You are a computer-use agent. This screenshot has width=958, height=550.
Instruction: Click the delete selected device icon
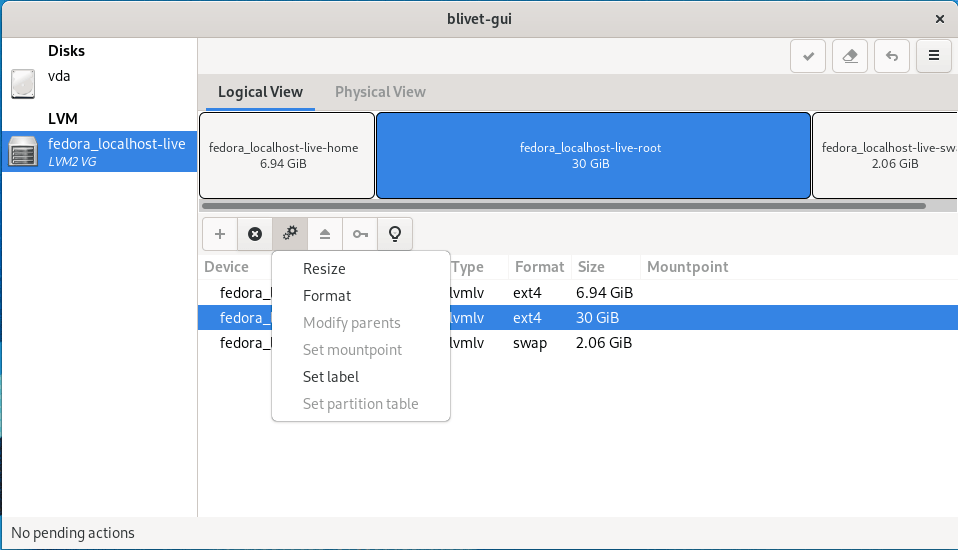(255, 234)
